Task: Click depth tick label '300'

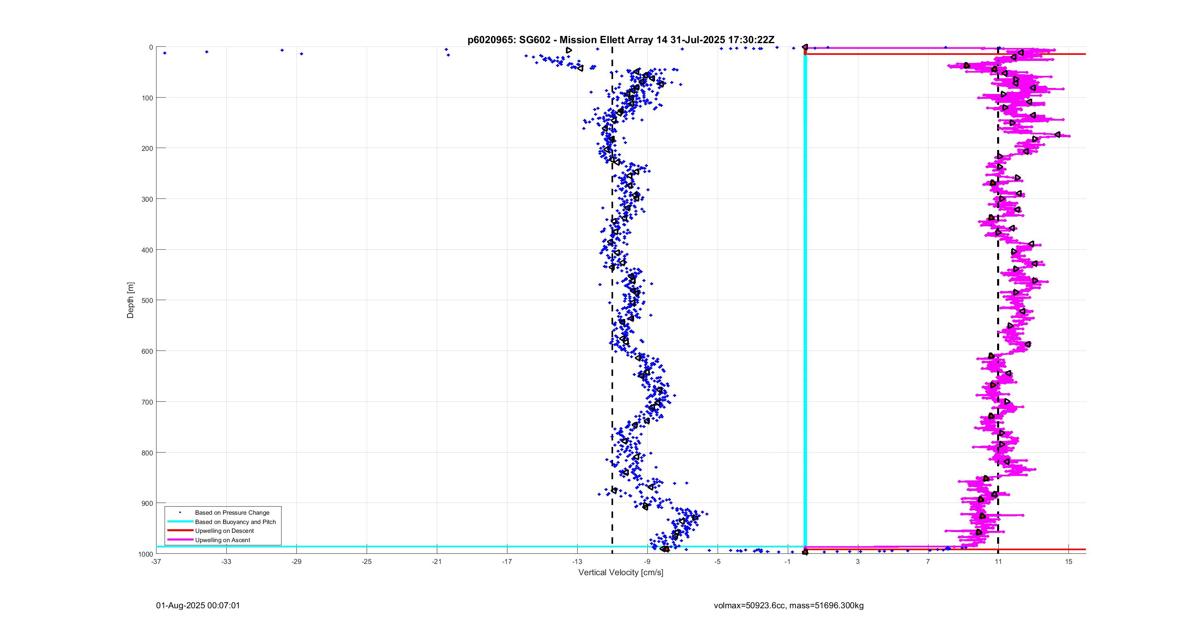Action: point(146,199)
